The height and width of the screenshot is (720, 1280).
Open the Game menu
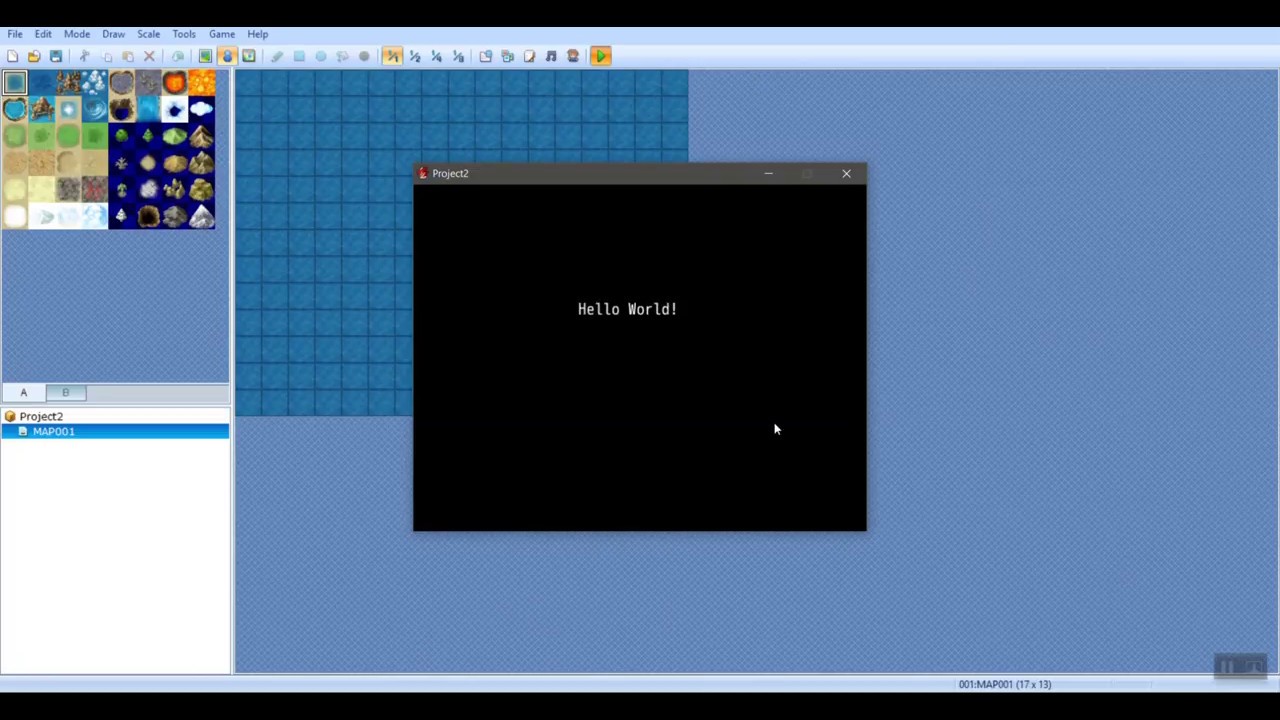pos(222,34)
